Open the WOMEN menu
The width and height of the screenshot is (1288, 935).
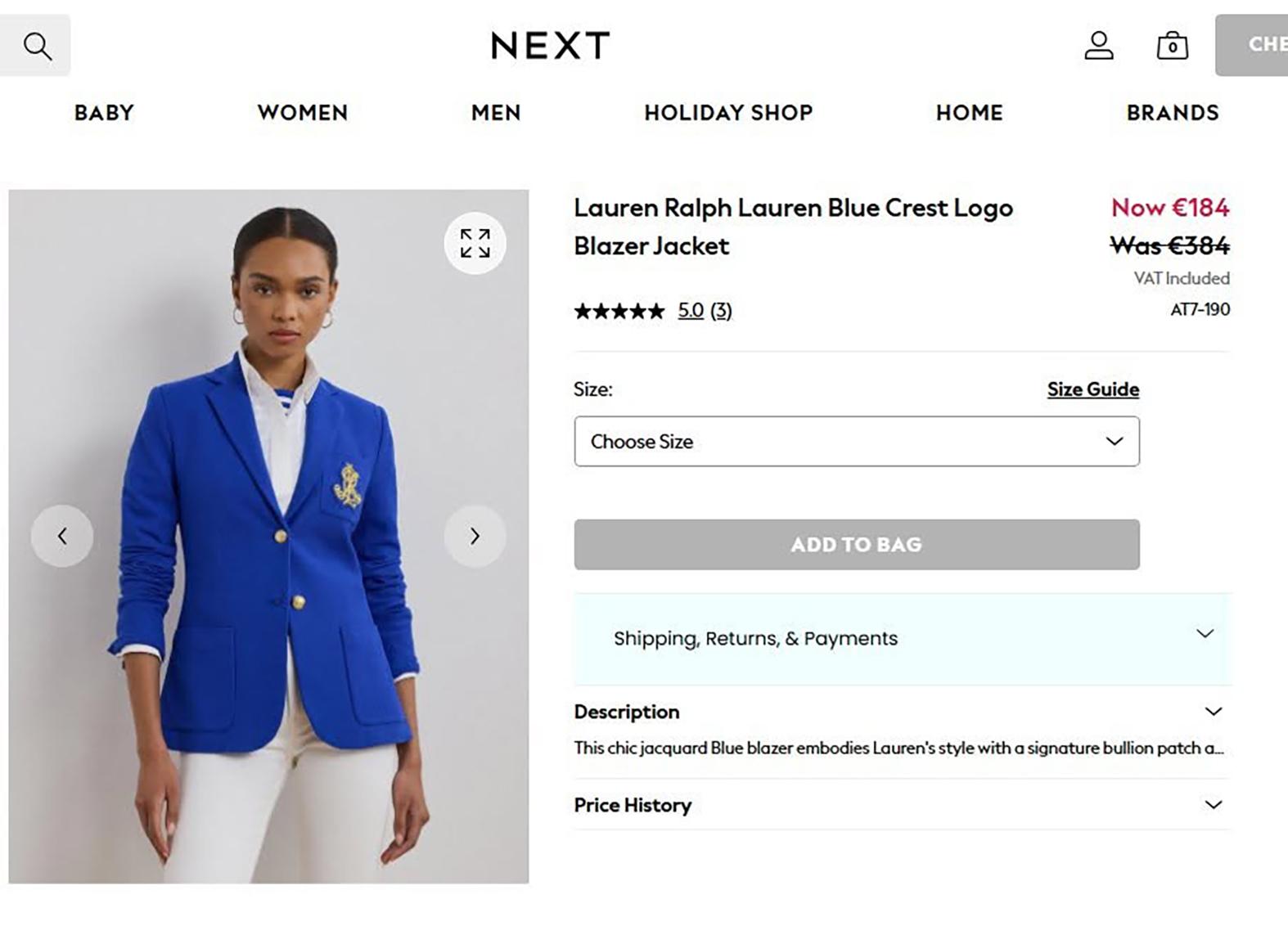[303, 113]
